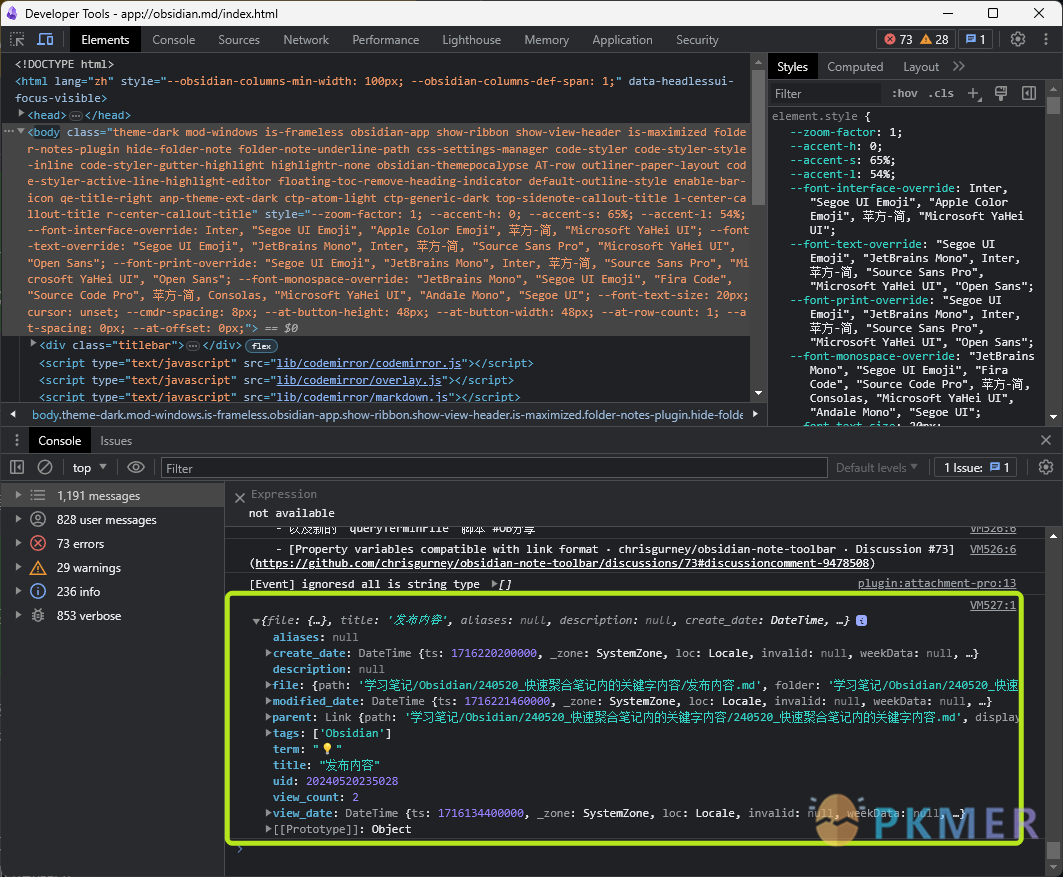This screenshot has width=1063, height=877.
Task: Filter console by 236 info
Action: (x=113, y=592)
